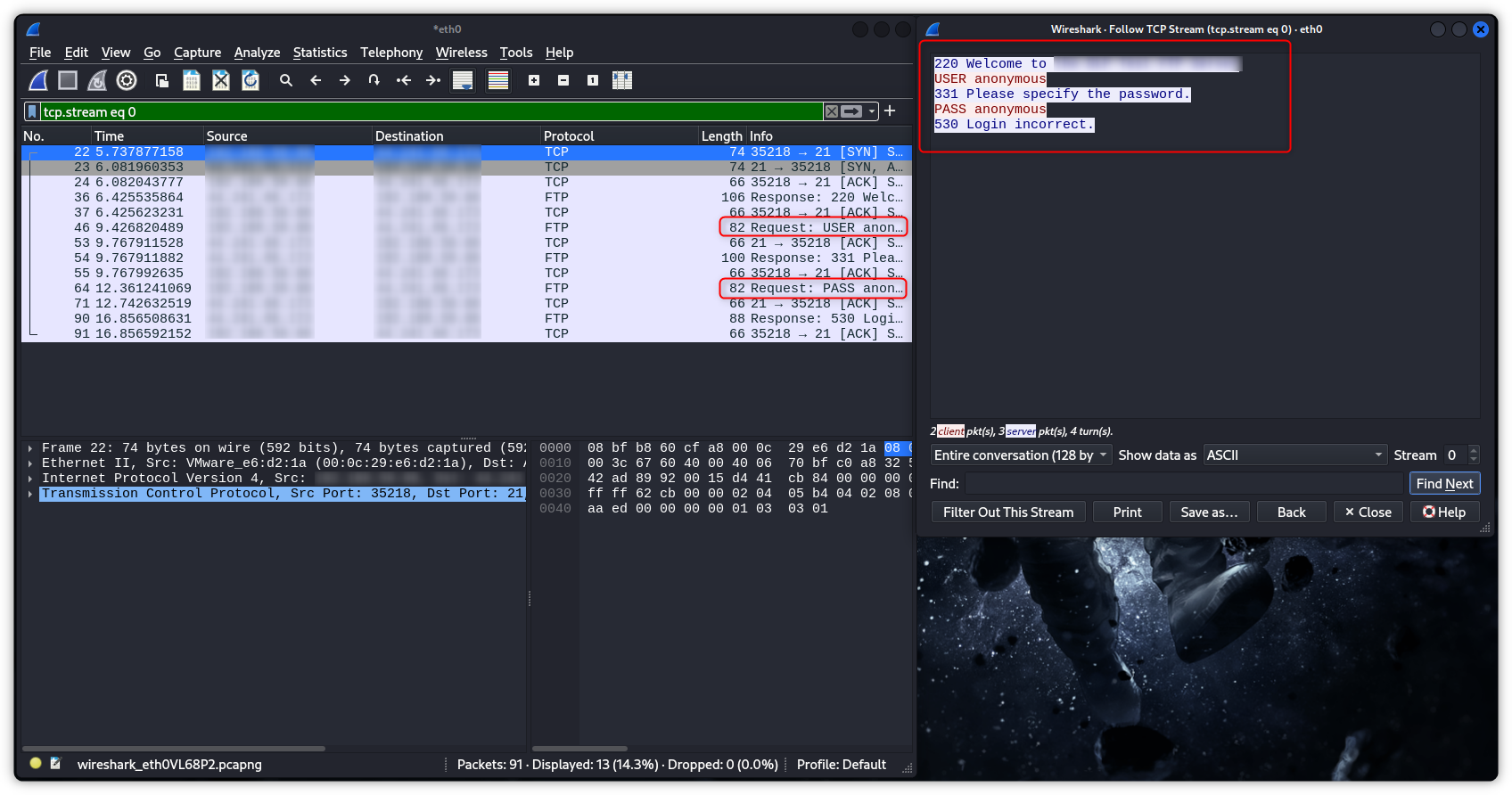
Task: Close the Follow TCP Stream dialog
Action: tap(1368, 512)
